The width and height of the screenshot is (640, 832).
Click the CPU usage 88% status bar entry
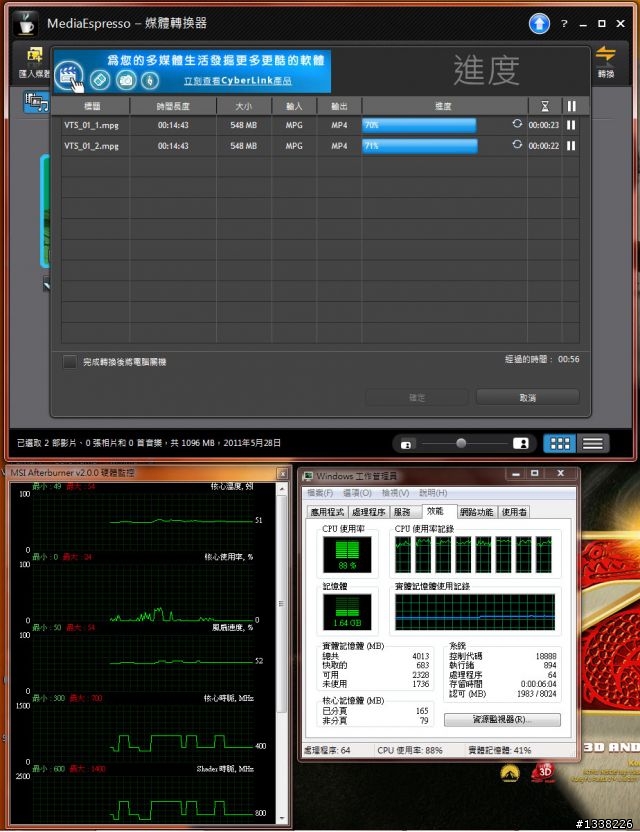(x=410, y=750)
